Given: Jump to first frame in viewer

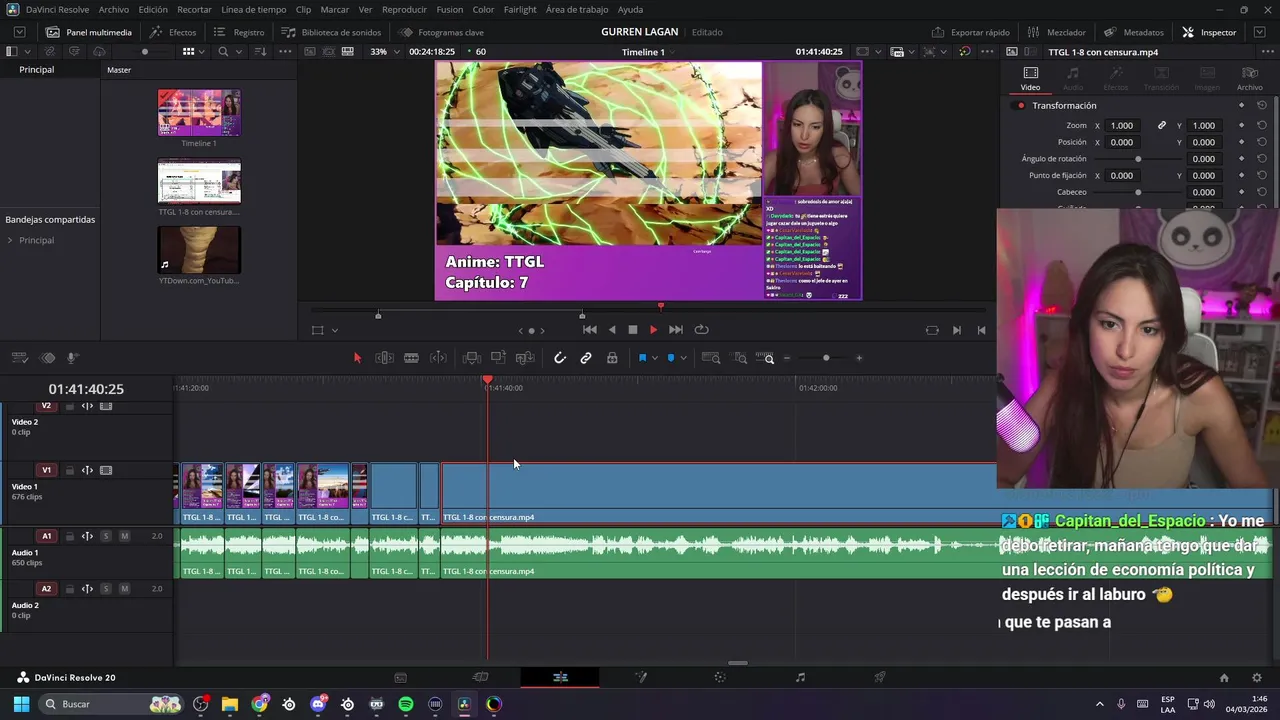Looking at the screenshot, I should (590, 330).
